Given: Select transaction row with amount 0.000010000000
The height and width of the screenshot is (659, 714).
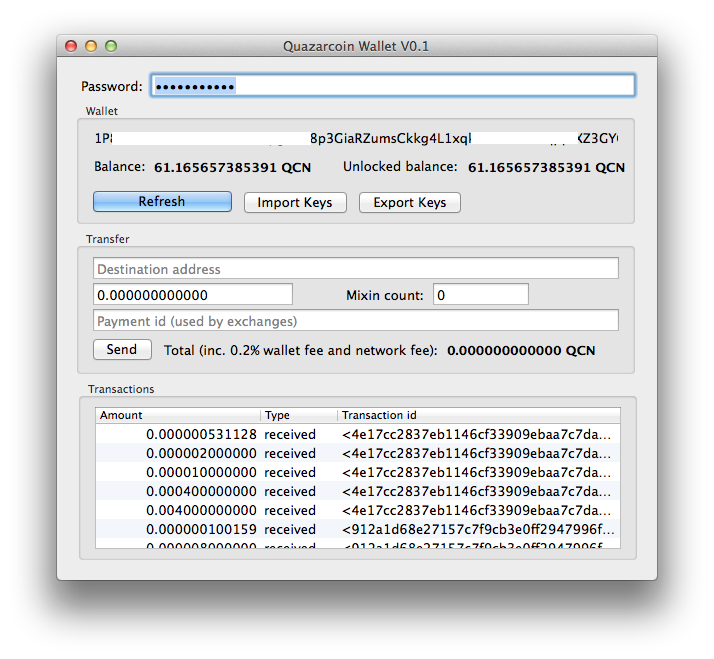Looking at the screenshot, I should pos(358,472).
